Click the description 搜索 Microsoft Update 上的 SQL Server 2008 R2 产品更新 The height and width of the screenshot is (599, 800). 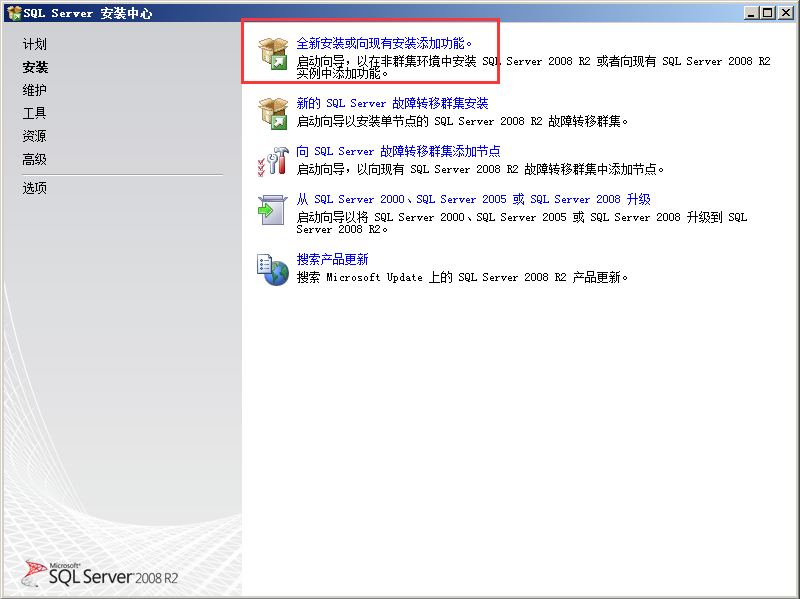462,278
